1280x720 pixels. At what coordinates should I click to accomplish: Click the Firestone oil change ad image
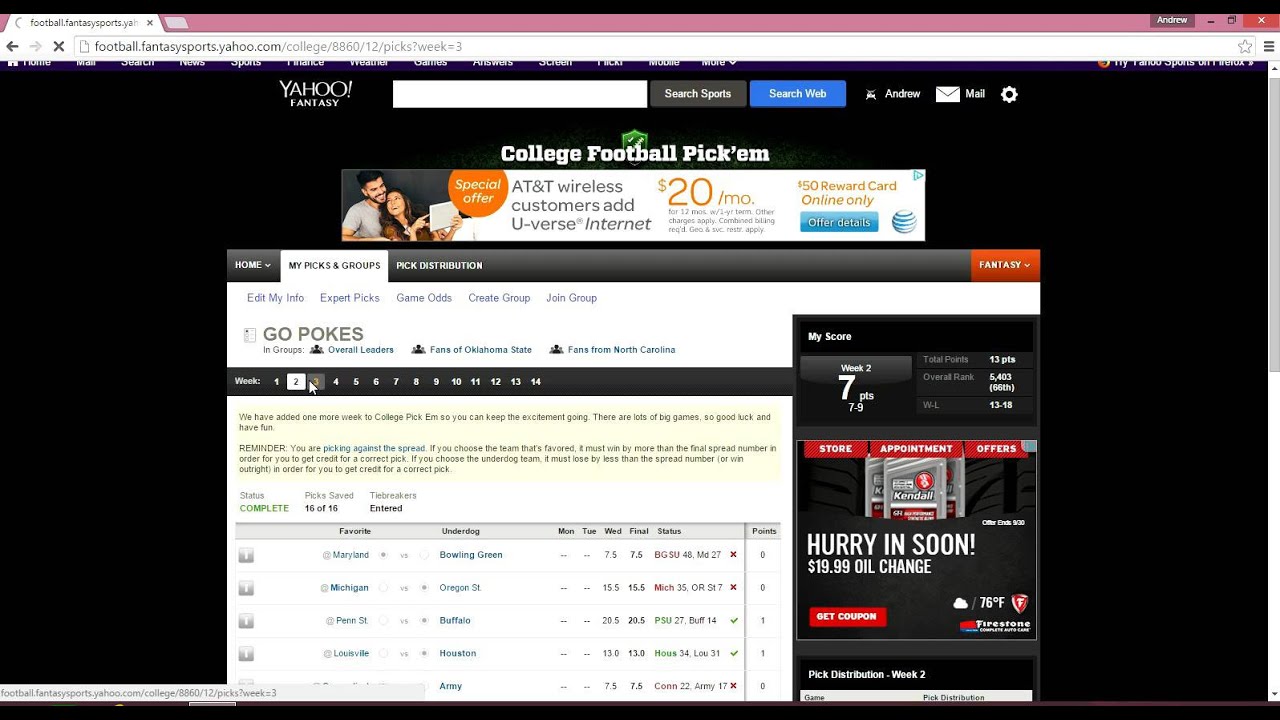tap(917, 540)
